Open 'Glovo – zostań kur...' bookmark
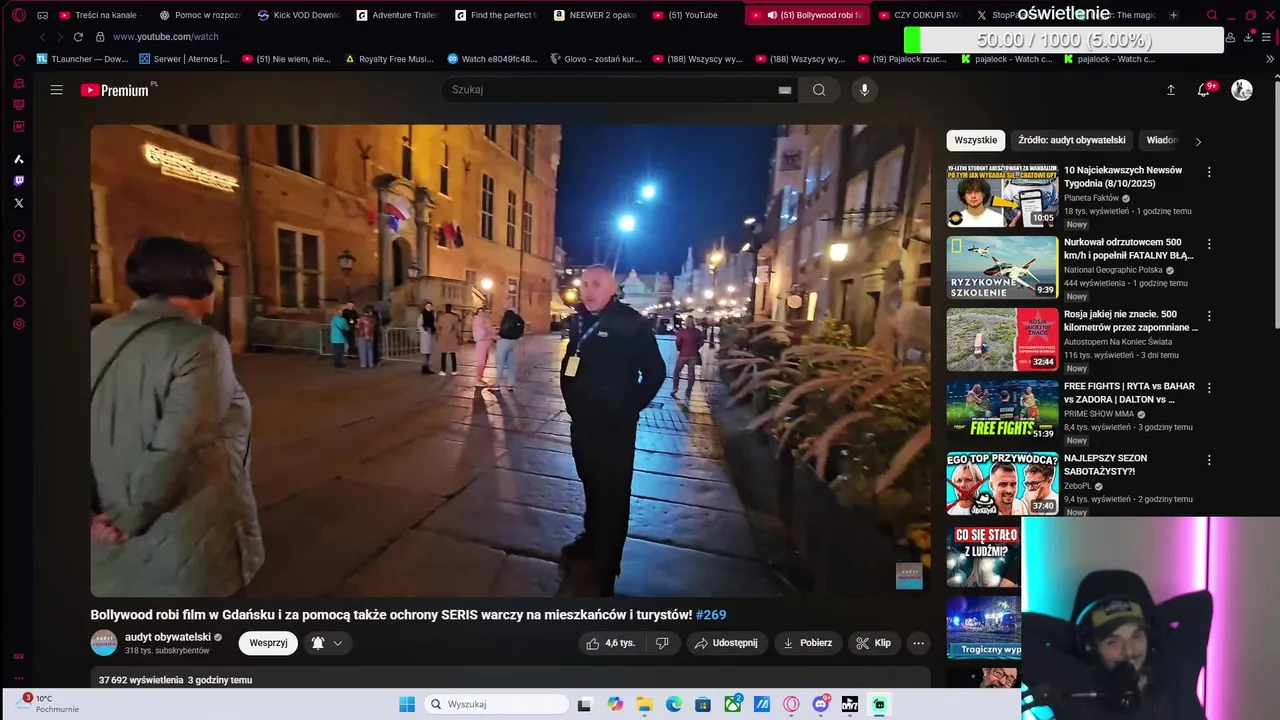Image resolution: width=1280 pixels, height=720 pixels. click(x=595, y=59)
